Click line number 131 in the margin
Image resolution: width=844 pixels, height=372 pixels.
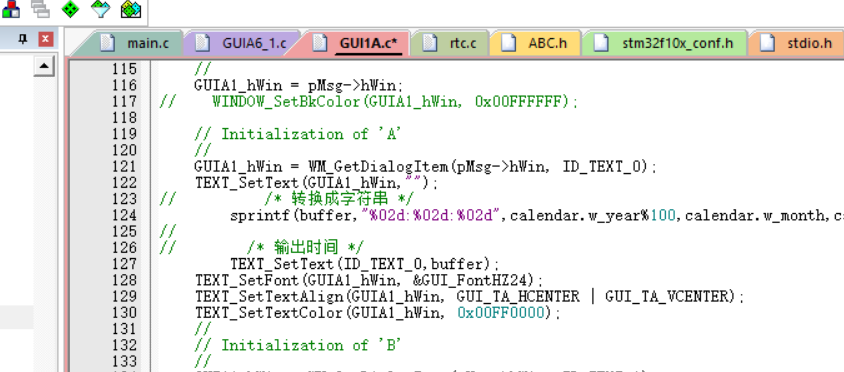pos(124,329)
